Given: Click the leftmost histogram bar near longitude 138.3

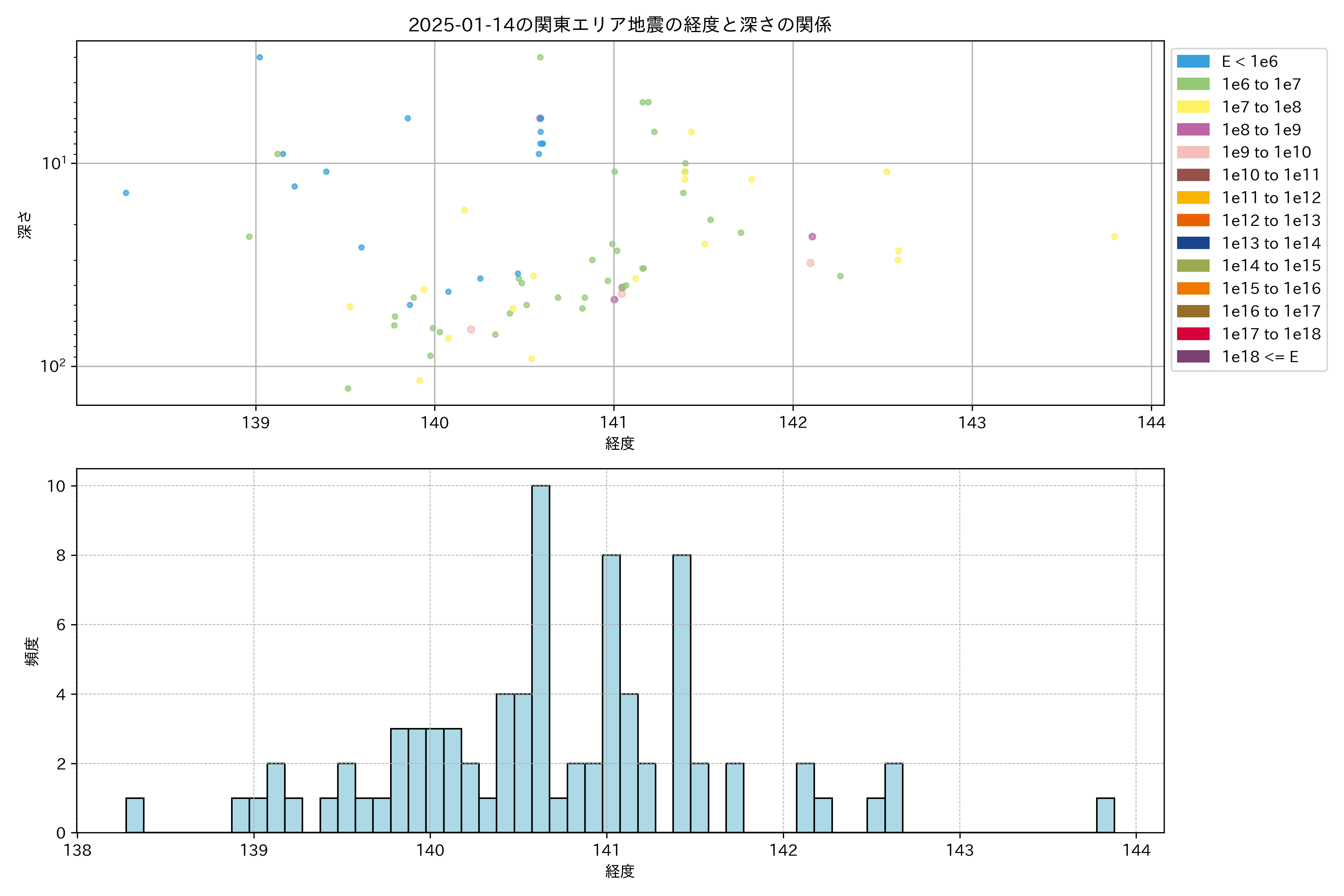Looking at the screenshot, I should click(x=135, y=815).
